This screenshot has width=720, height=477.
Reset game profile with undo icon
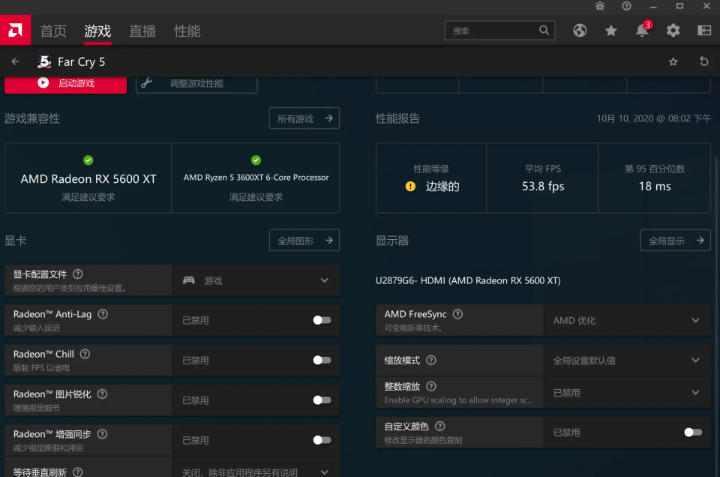click(x=703, y=62)
